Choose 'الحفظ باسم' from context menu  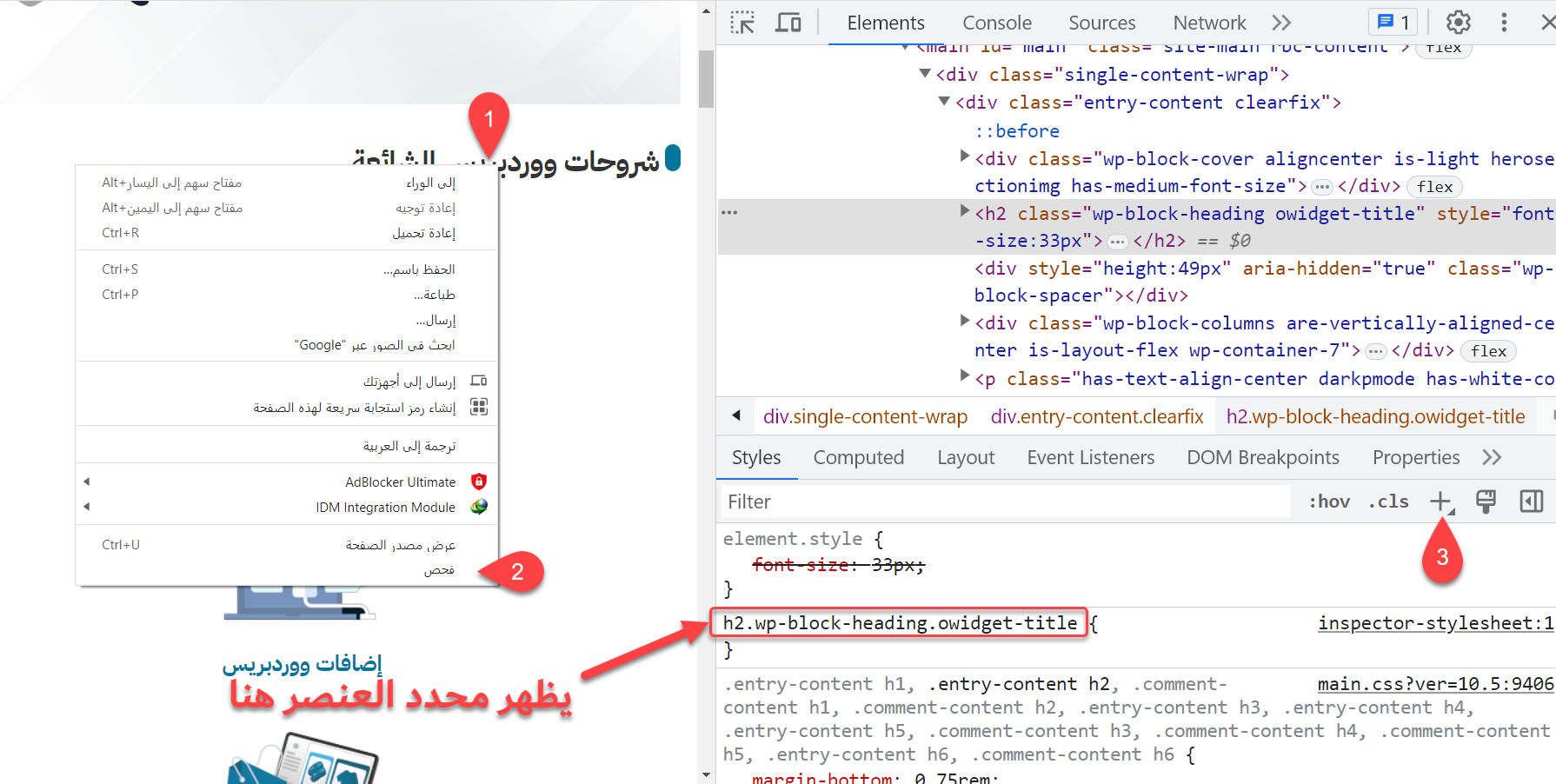(287, 269)
